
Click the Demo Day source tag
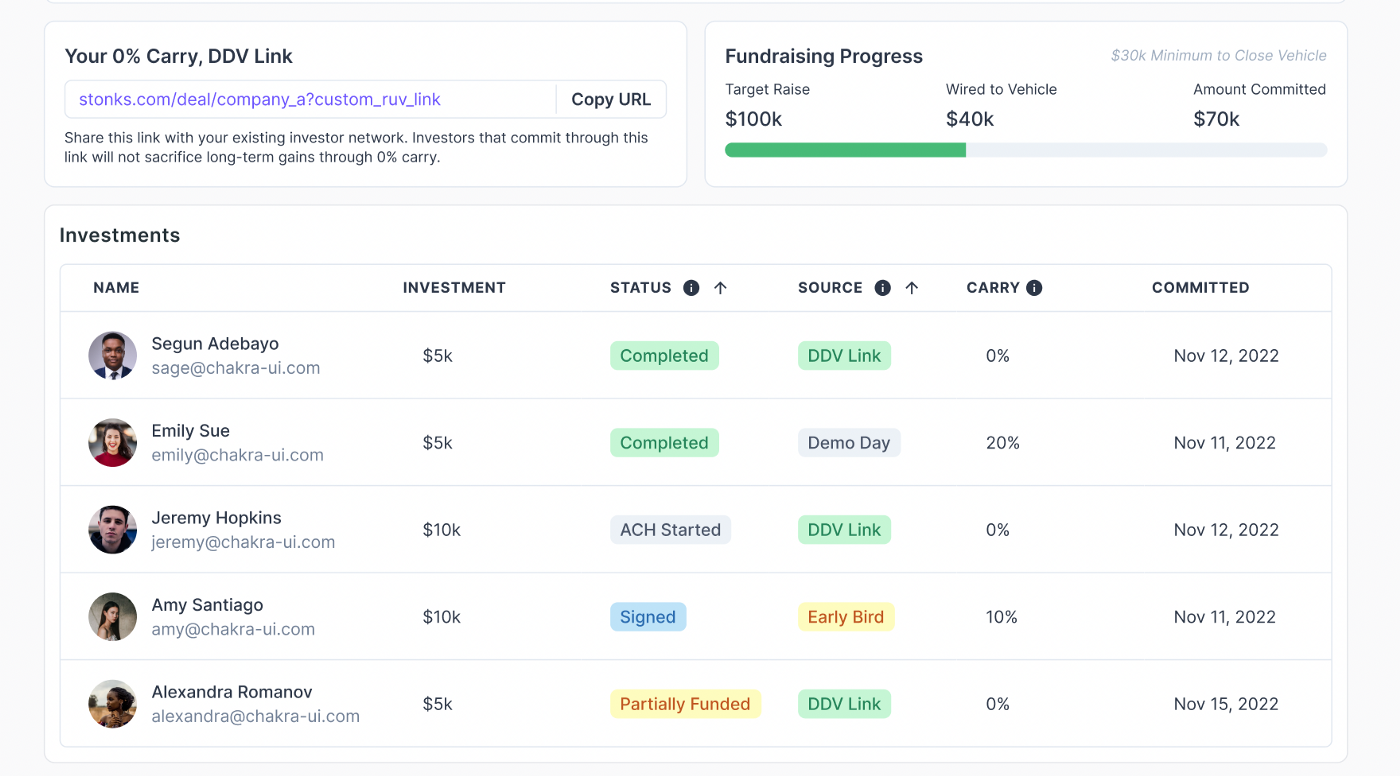[849, 443]
